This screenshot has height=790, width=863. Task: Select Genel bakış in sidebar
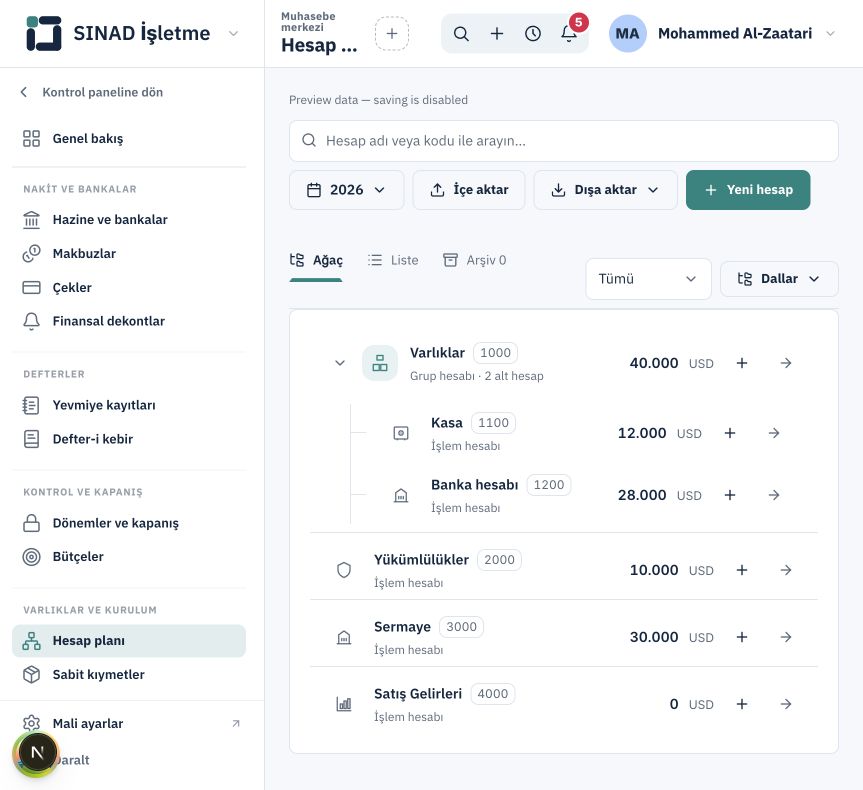[129, 139]
